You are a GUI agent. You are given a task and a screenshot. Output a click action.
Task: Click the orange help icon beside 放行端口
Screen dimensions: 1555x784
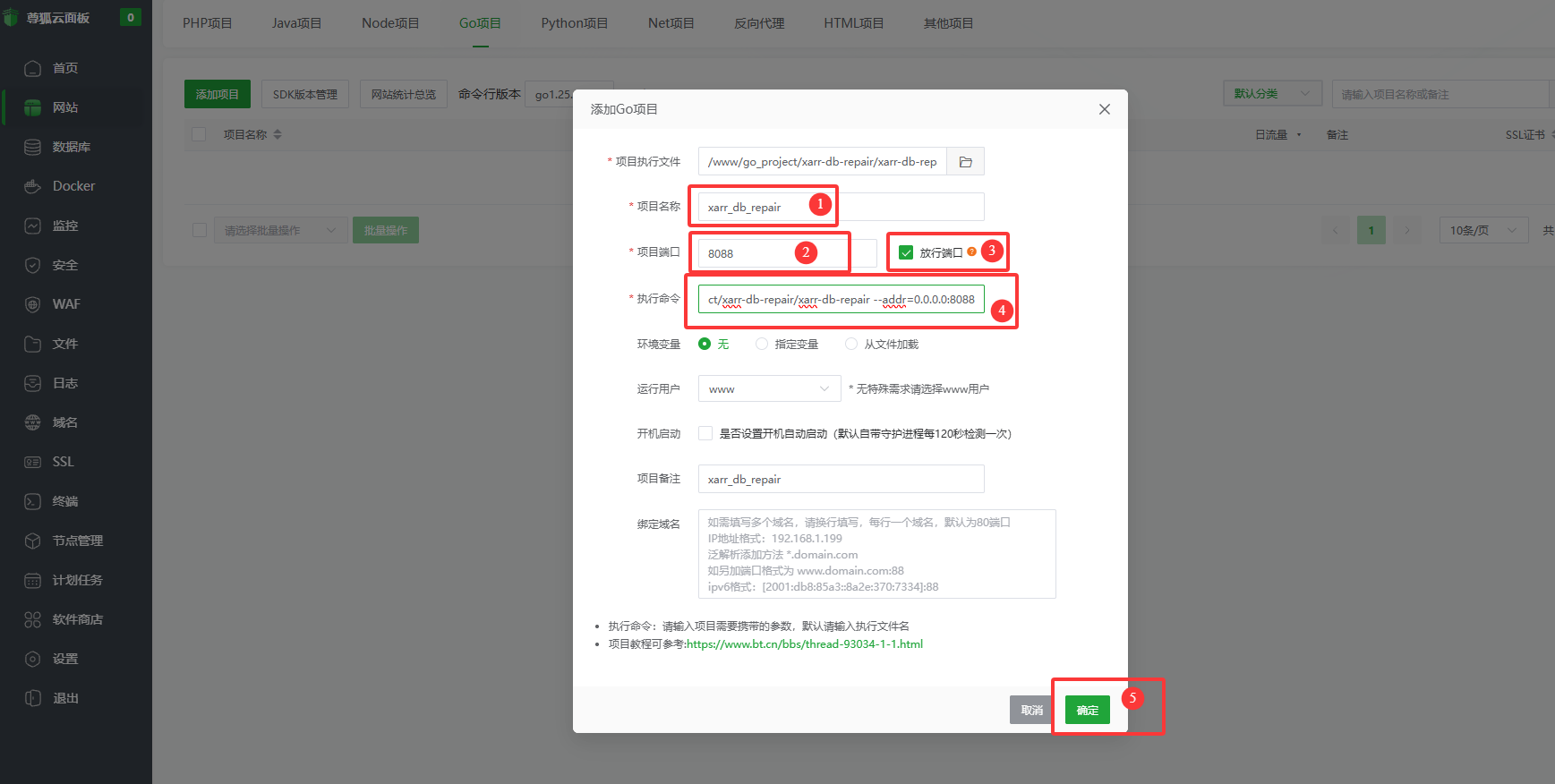[x=971, y=252]
